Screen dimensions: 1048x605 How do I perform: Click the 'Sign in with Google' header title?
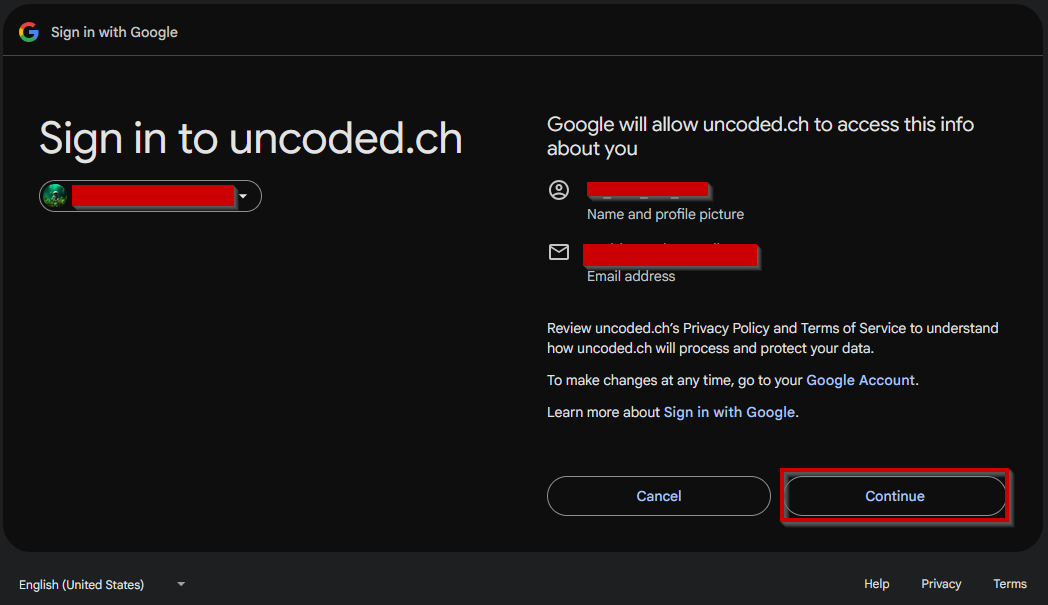point(114,32)
